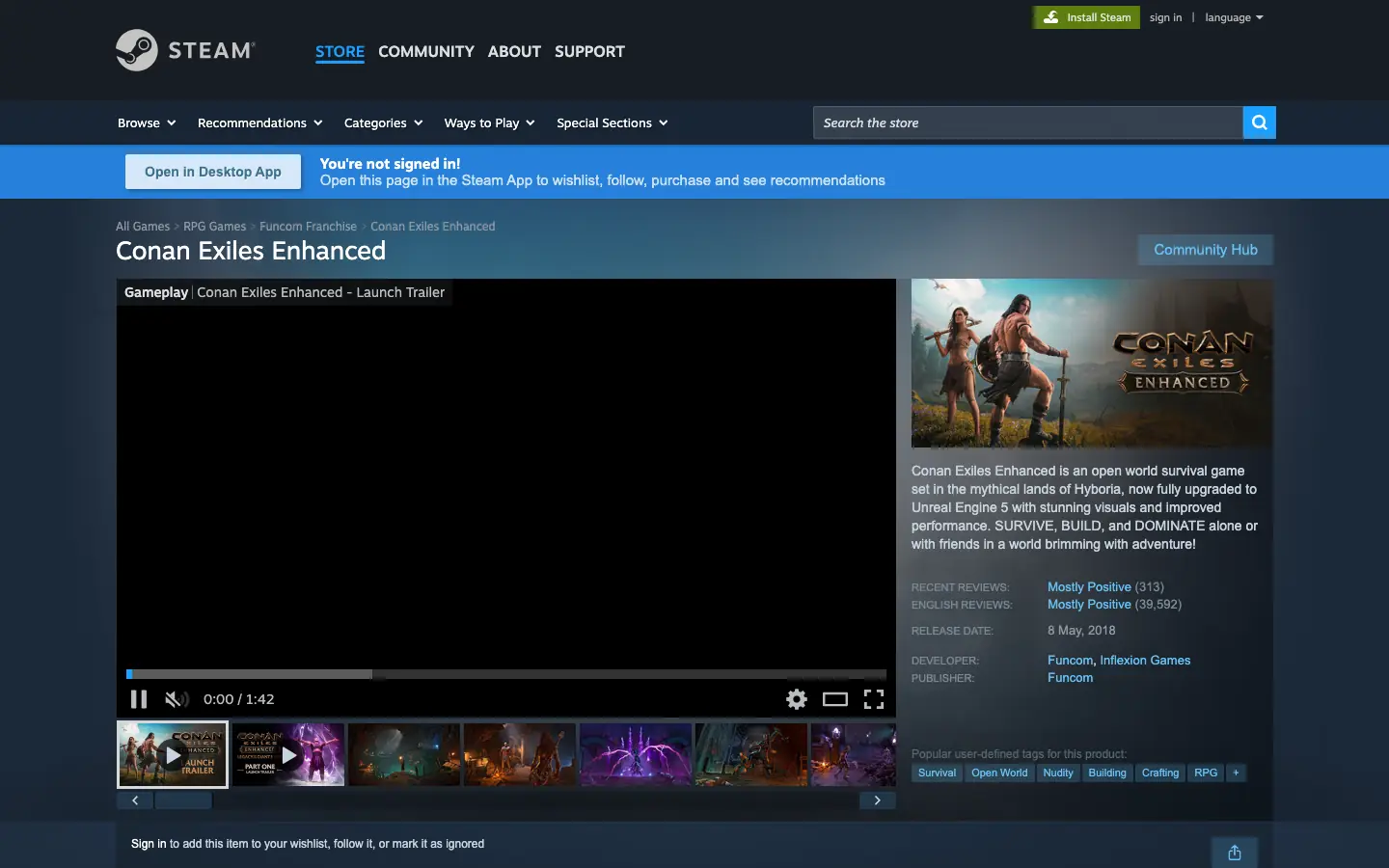Click the RPG tag
Screen dimensions: 1389x868
tap(1206, 773)
